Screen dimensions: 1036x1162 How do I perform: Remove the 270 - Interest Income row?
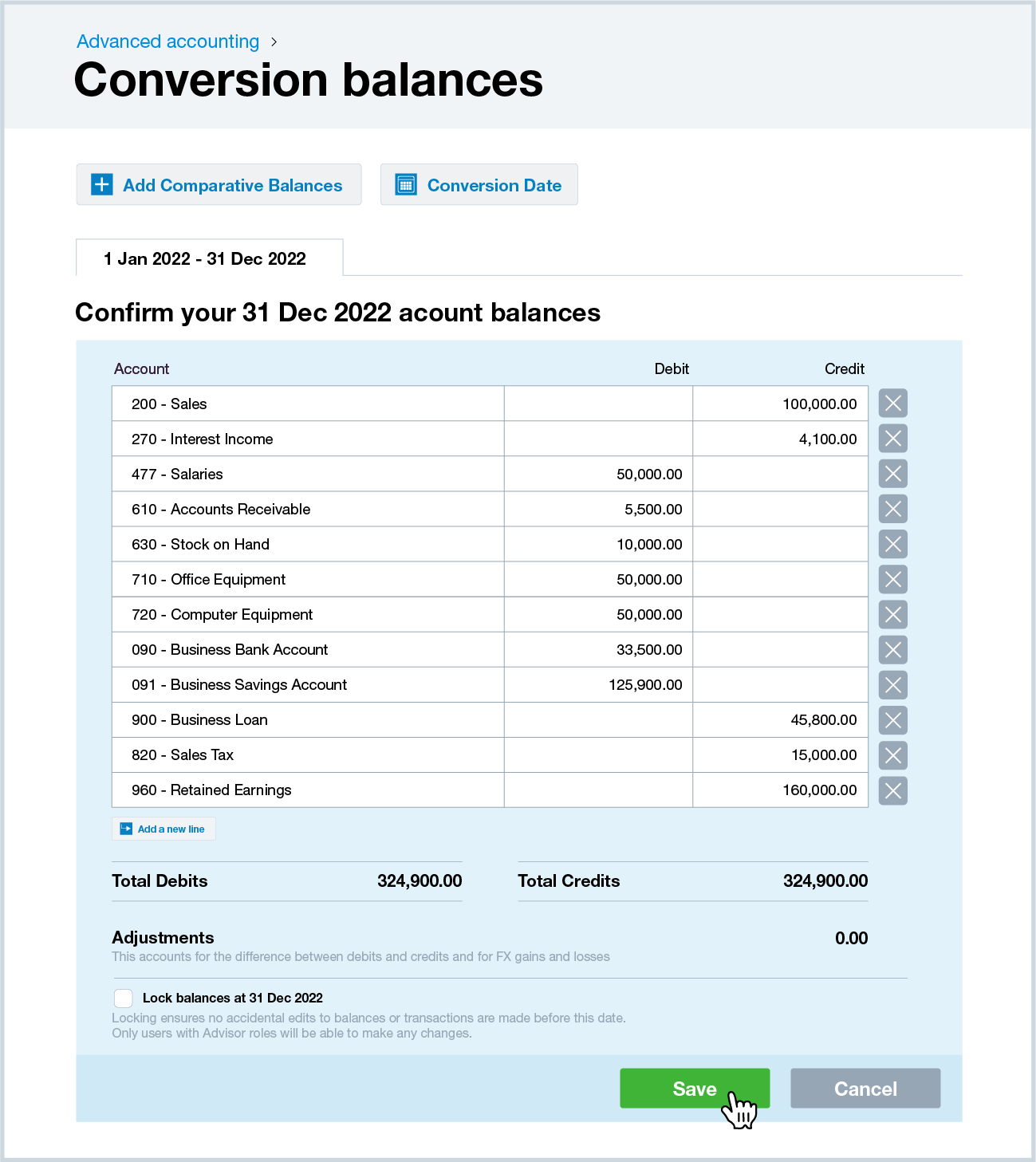[x=892, y=438]
